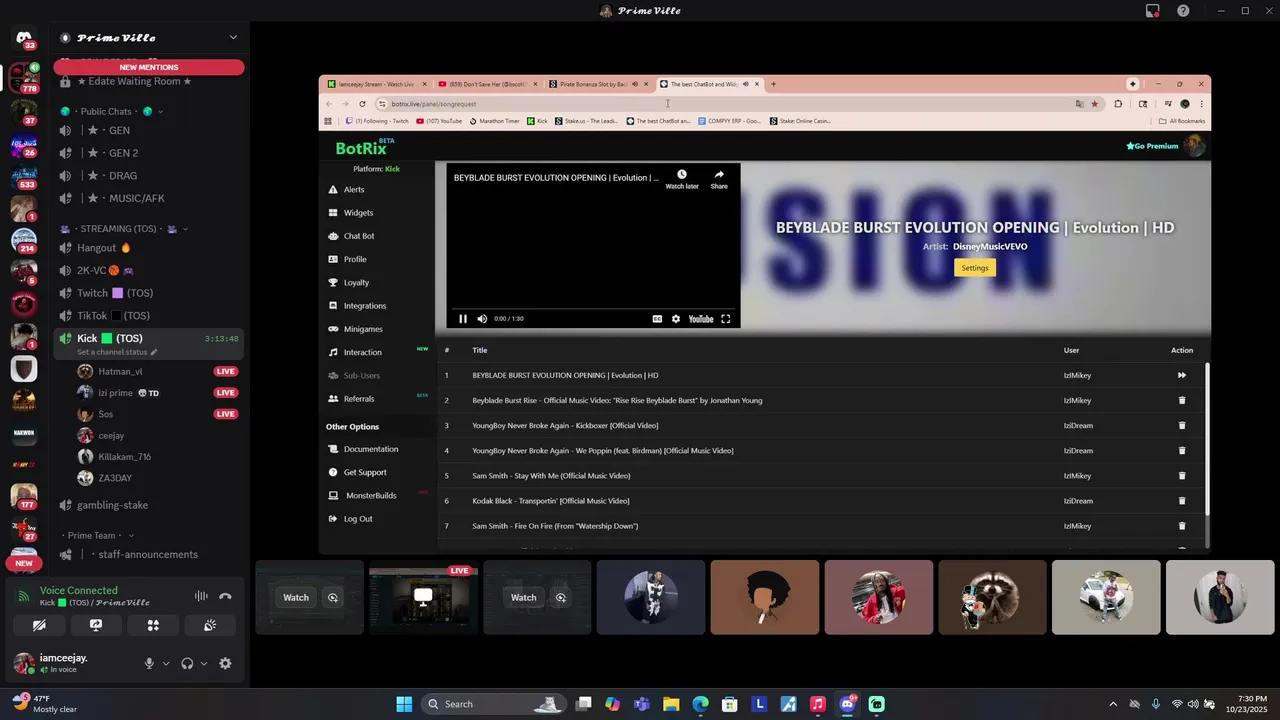Screen dimensions: 1280x720
Task: Open Discord direct messages home icon
Action: [24, 38]
